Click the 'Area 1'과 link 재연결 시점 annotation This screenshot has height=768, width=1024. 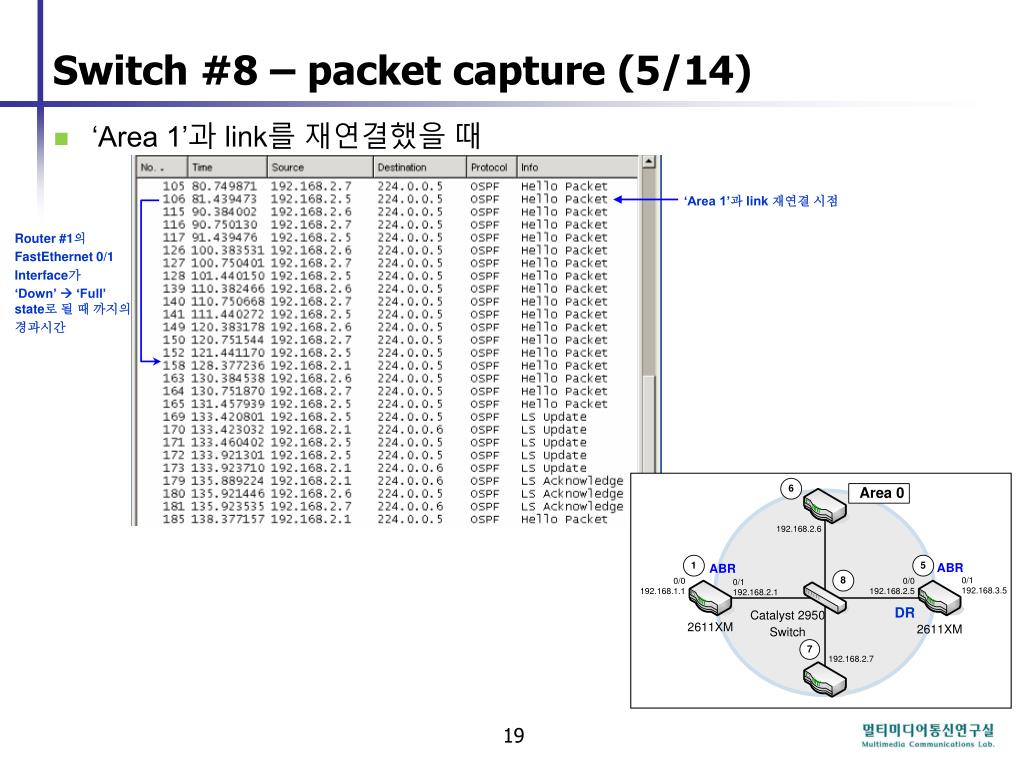(x=761, y=201)
